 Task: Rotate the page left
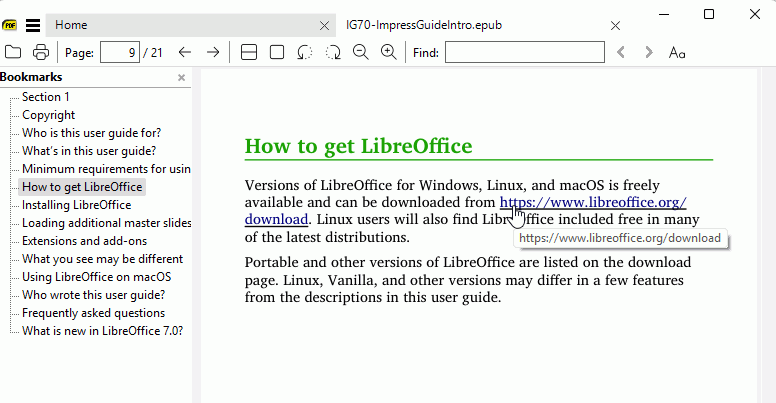(x=305, y=52)
